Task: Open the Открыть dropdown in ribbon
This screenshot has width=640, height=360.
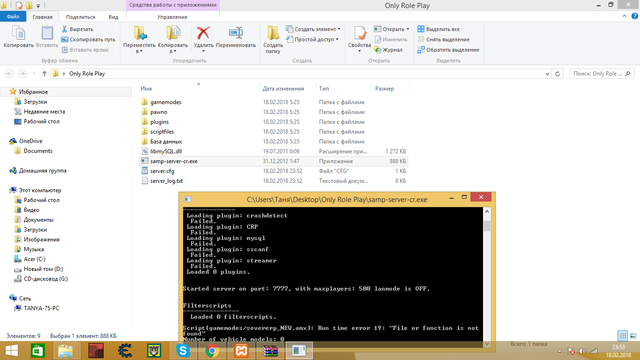Action: [x=391, y=29]
